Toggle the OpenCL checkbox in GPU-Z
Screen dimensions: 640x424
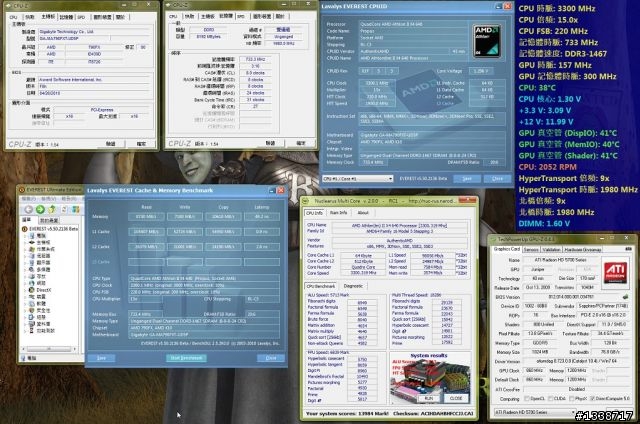tap(527, 399)
